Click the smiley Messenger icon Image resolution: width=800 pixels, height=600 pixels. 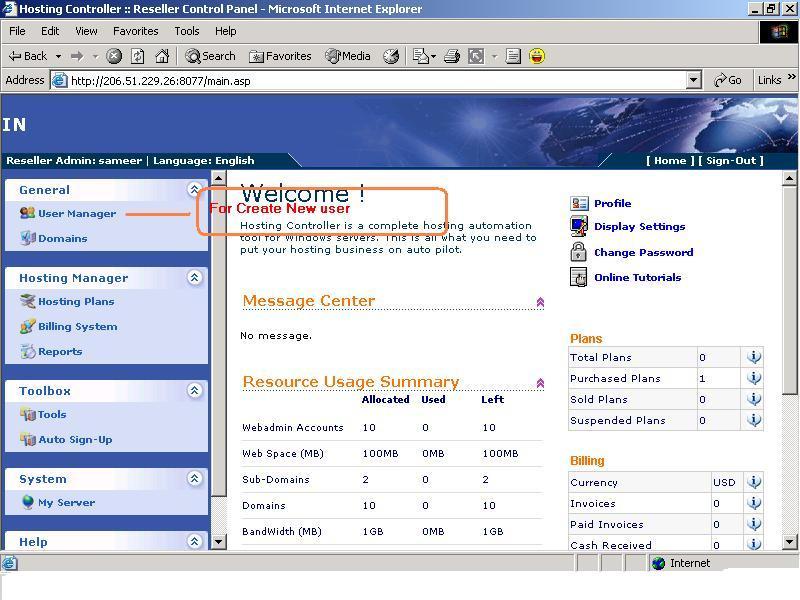(537, 56)
